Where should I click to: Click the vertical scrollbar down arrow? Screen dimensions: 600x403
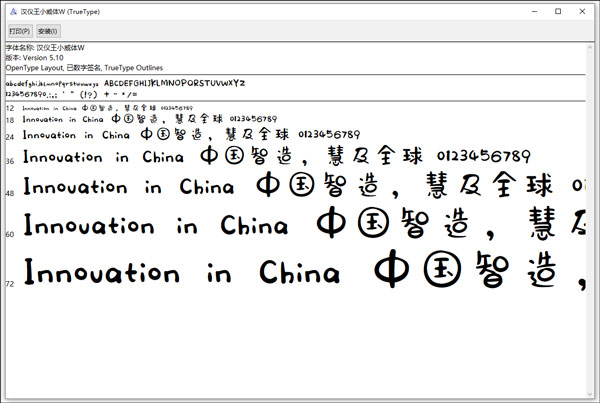(590, 394)
